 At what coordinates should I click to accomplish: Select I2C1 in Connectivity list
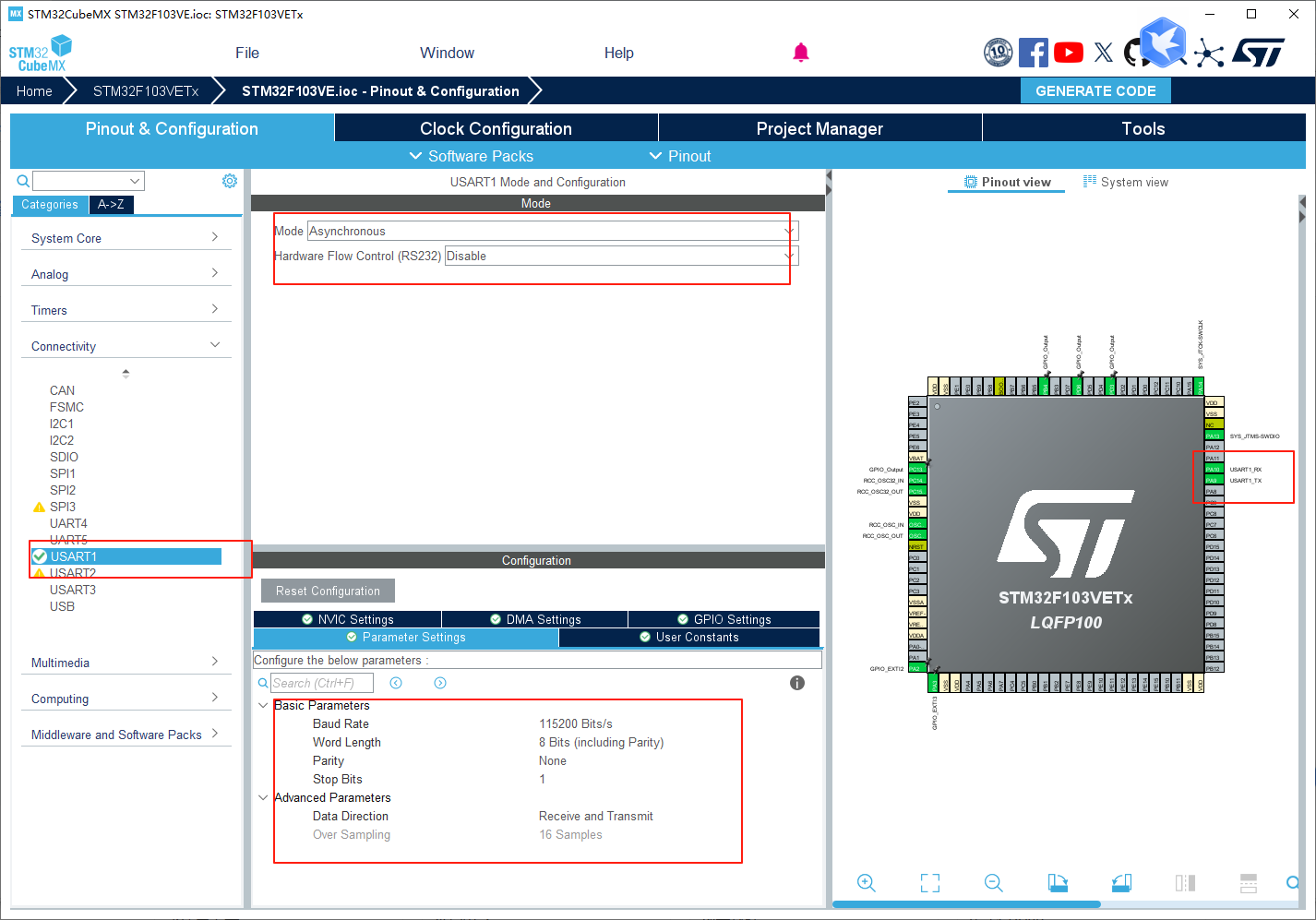point(62,424)
